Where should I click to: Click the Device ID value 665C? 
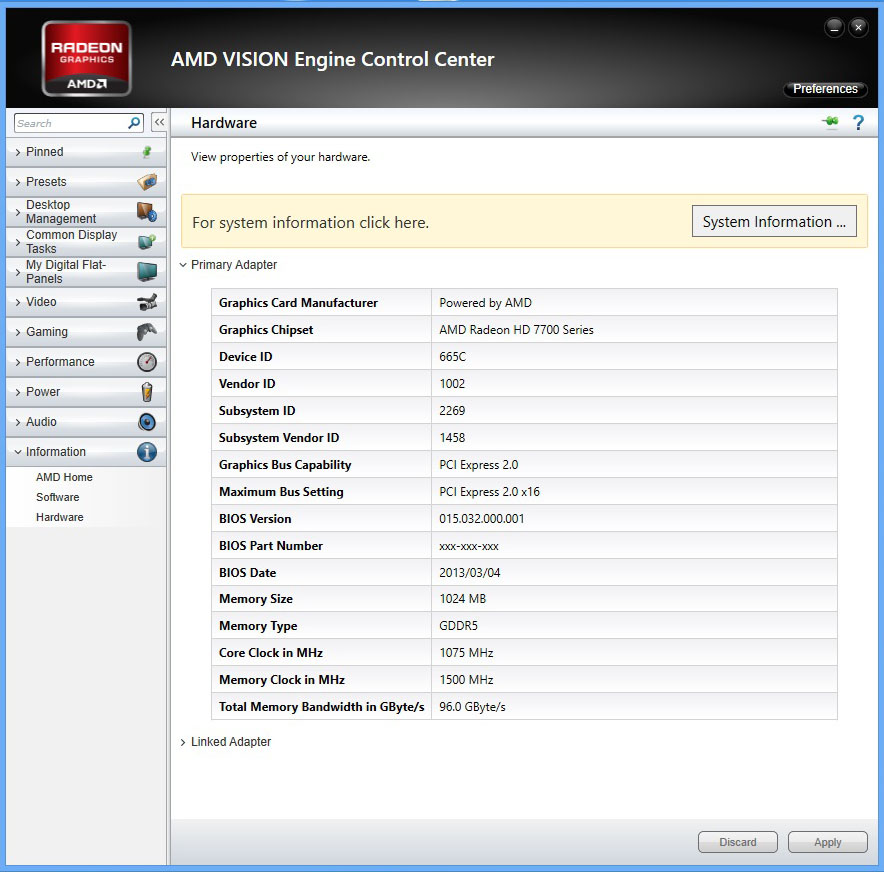click(x=452, y=357)
